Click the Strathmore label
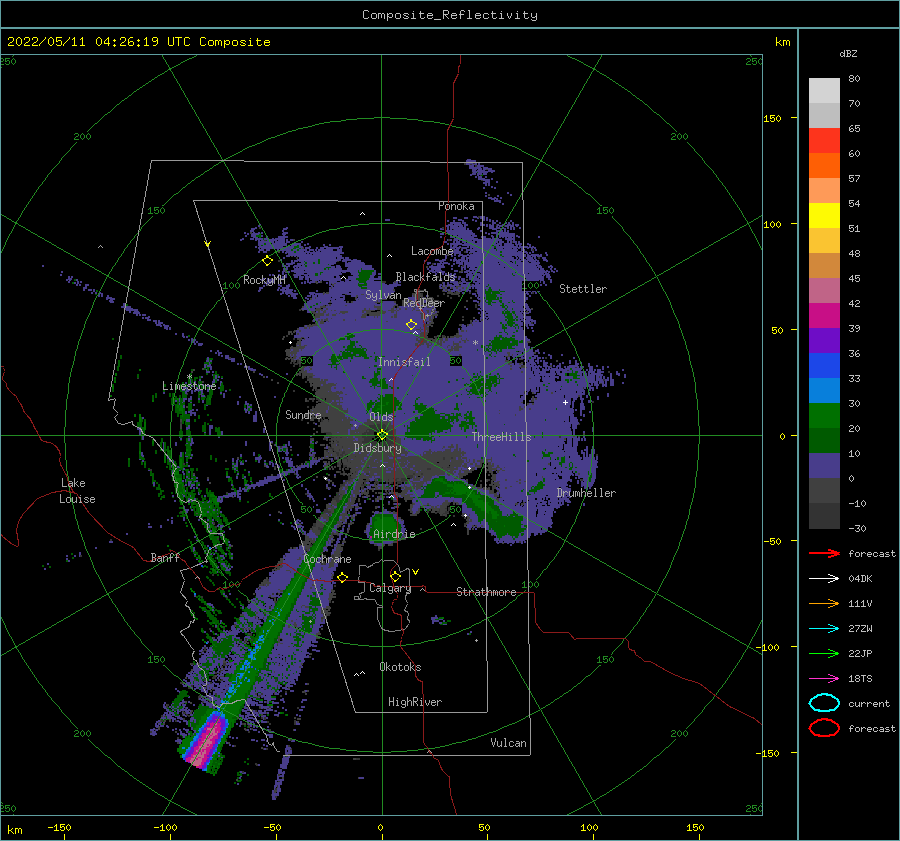Image resolution: width=900 pixels, height=841 pixels. point(486,592)
